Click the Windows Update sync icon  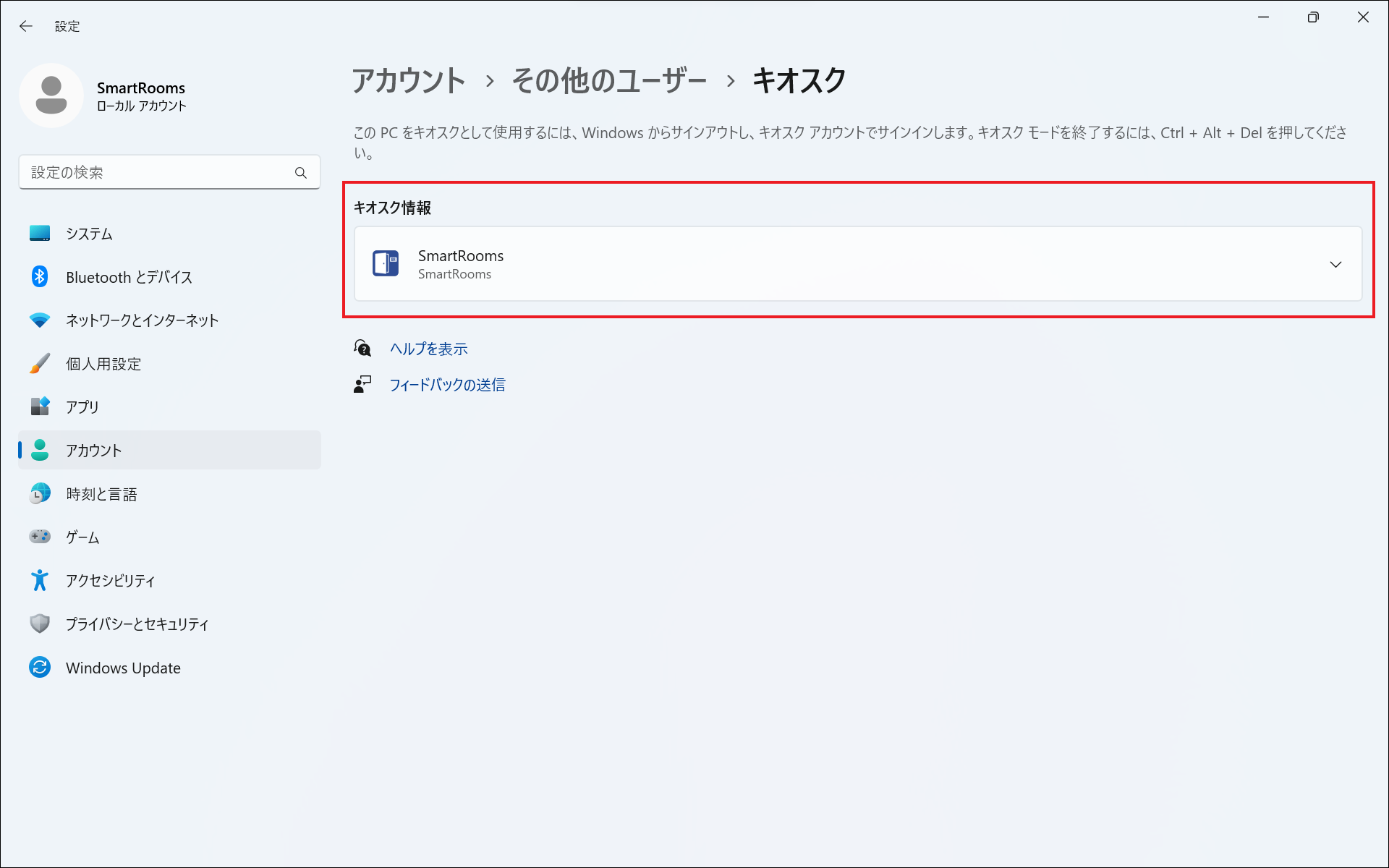pyautogui.click(x=40, y=668)
